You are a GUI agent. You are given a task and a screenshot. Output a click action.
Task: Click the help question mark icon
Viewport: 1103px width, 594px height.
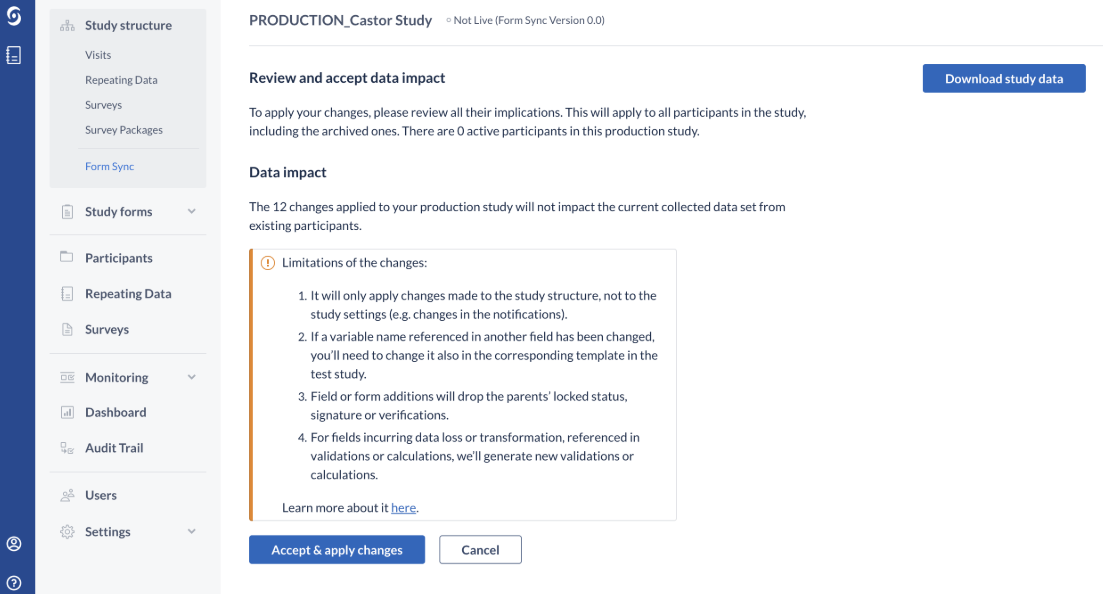click(x=14, y=582)
